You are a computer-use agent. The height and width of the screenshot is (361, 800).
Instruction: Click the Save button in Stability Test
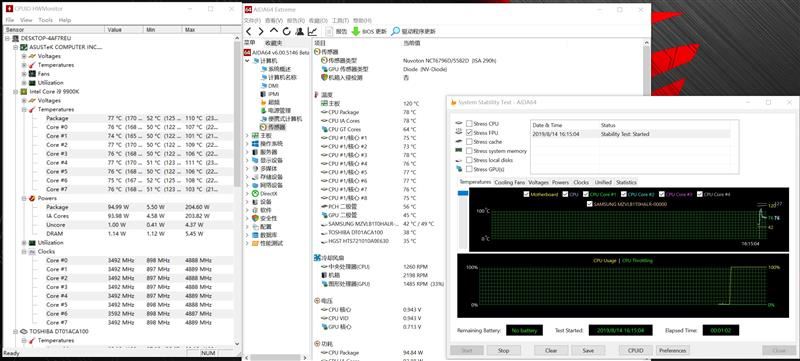click(588, 351)
